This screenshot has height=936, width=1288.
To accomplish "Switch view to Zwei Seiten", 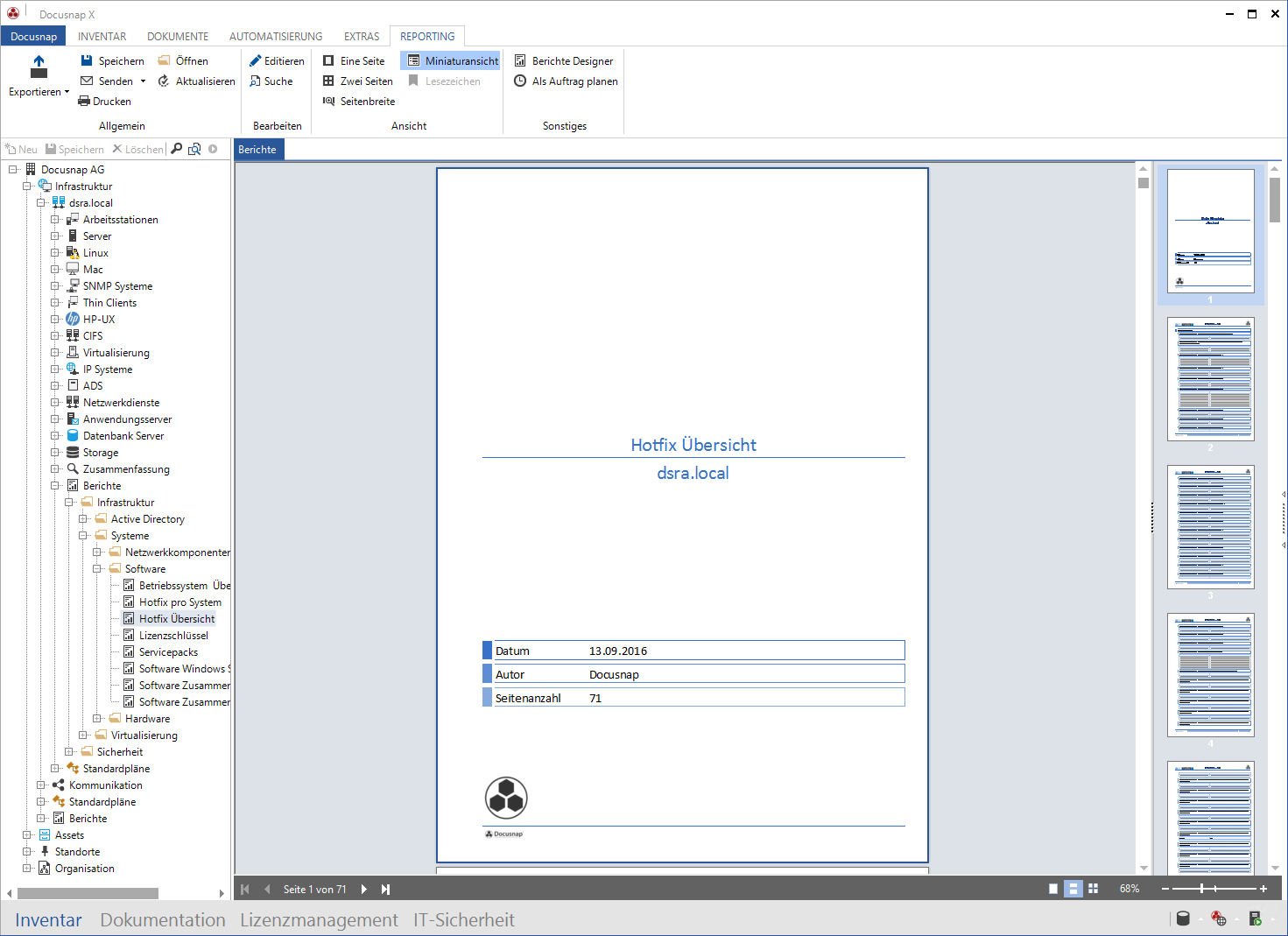I will [x=357, y=81].
